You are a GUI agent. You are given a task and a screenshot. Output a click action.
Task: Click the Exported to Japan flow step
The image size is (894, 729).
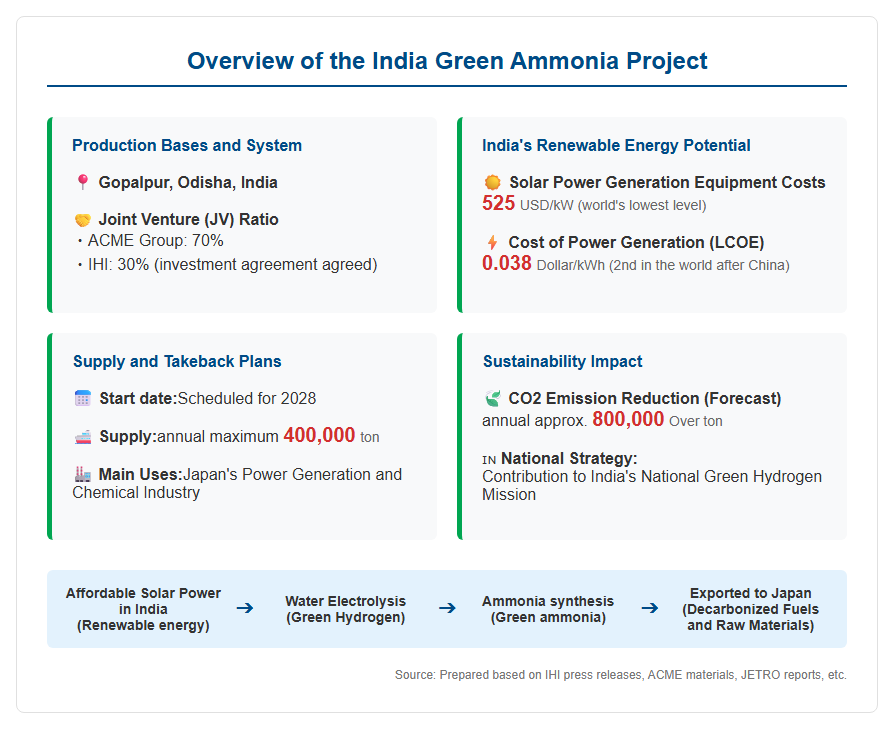coord(750,609)
